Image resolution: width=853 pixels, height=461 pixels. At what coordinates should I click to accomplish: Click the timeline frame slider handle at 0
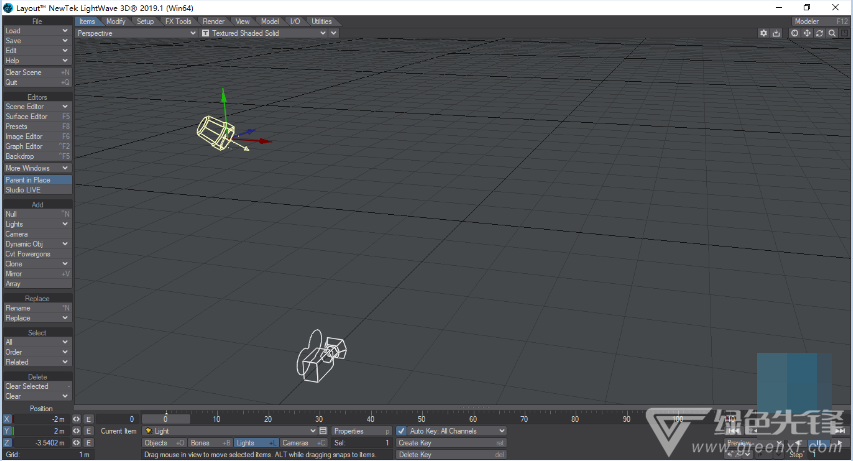point(166,419)
